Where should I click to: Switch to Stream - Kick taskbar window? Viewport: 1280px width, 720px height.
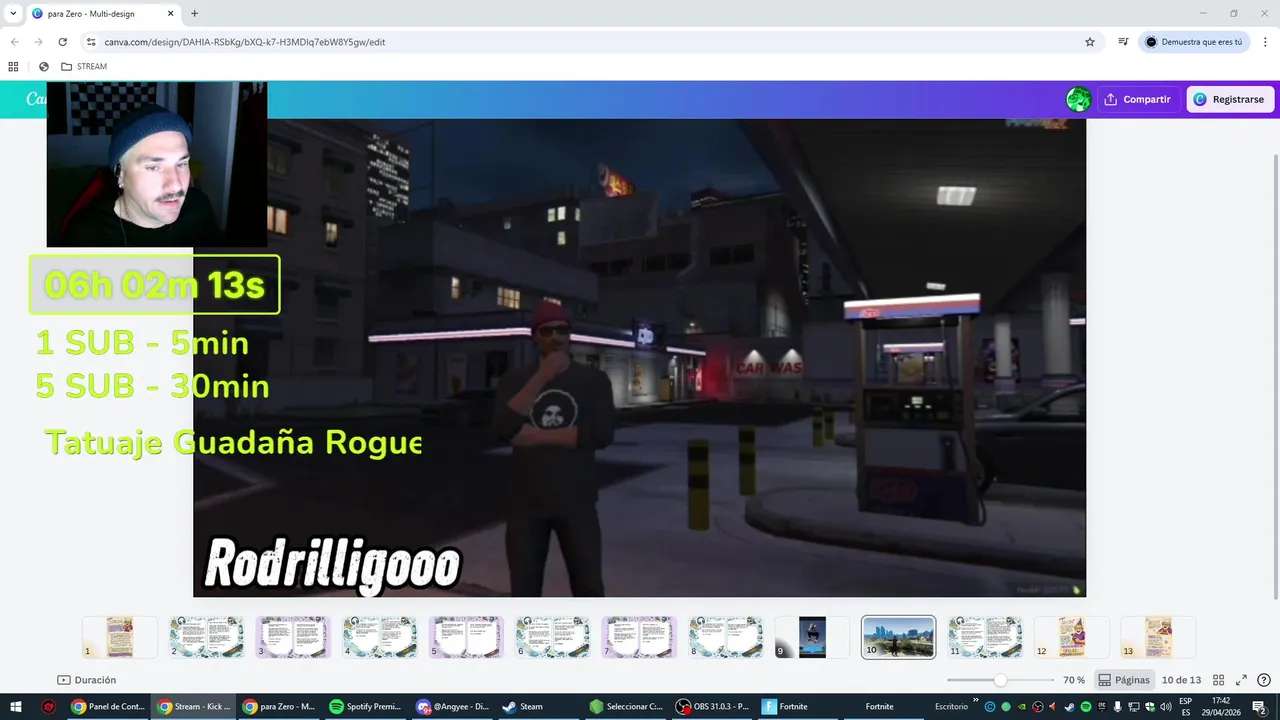click(x=194, y=707)
